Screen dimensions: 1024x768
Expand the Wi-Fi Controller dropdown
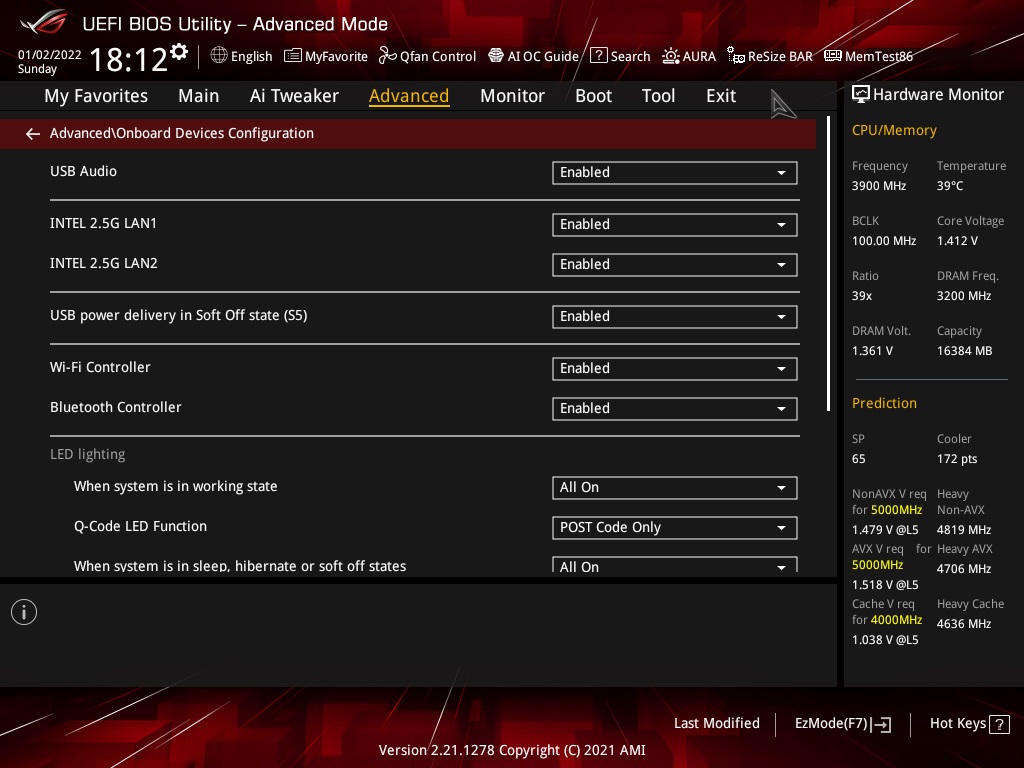(x=674, y=369)
